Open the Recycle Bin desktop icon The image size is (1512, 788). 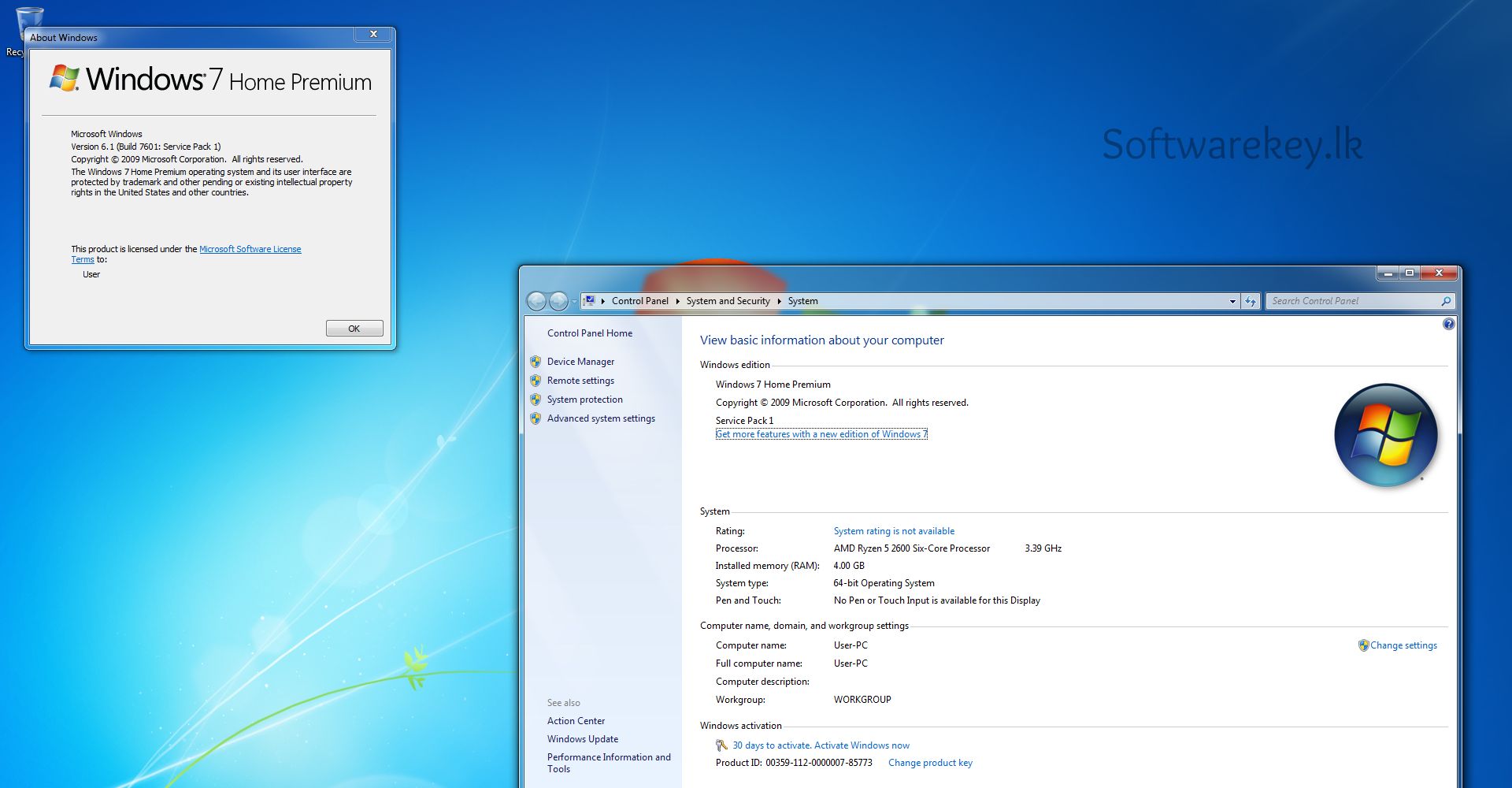tap(28, 24)
